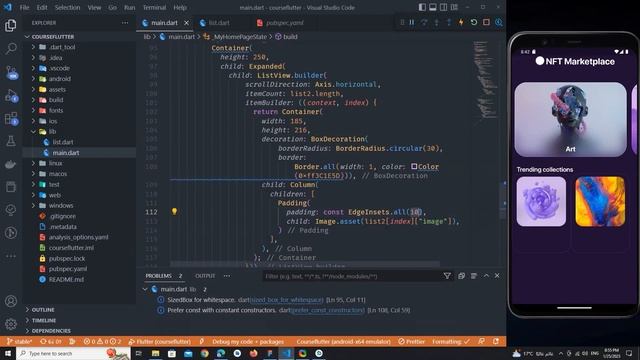Toggle the secondary side bar layout
The height and width of the screenshot is (360, 640).
pyautogui.click(x=443, y=7)
